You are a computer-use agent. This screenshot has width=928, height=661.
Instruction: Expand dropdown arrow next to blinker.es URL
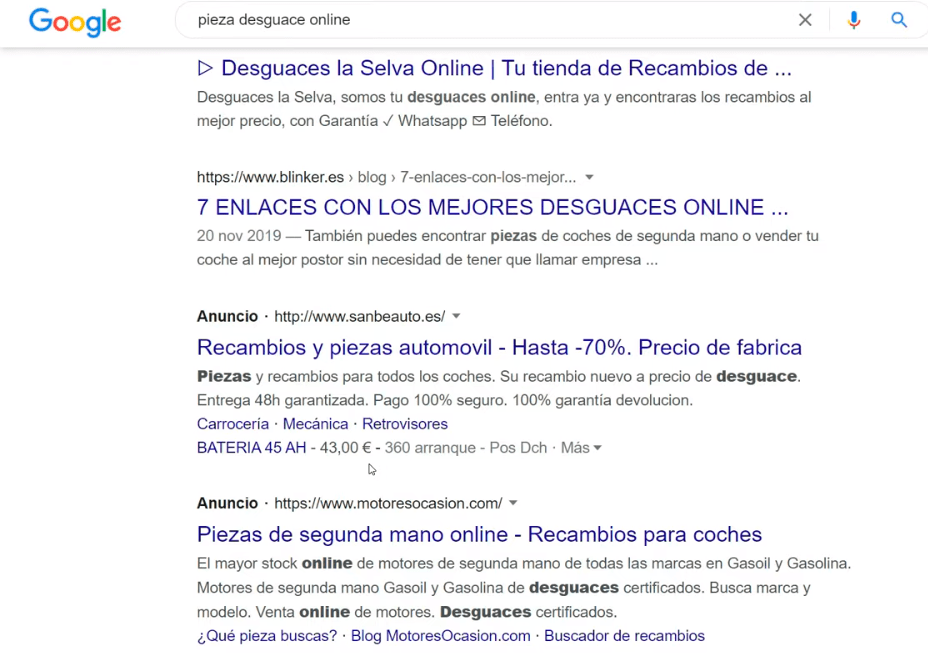coord(589,177)
